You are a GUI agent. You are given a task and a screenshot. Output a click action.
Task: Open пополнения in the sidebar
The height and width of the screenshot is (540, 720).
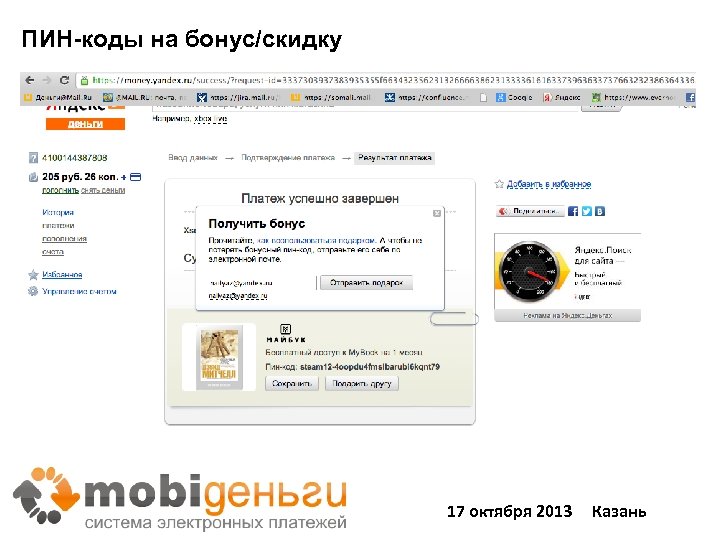[64, 239]
